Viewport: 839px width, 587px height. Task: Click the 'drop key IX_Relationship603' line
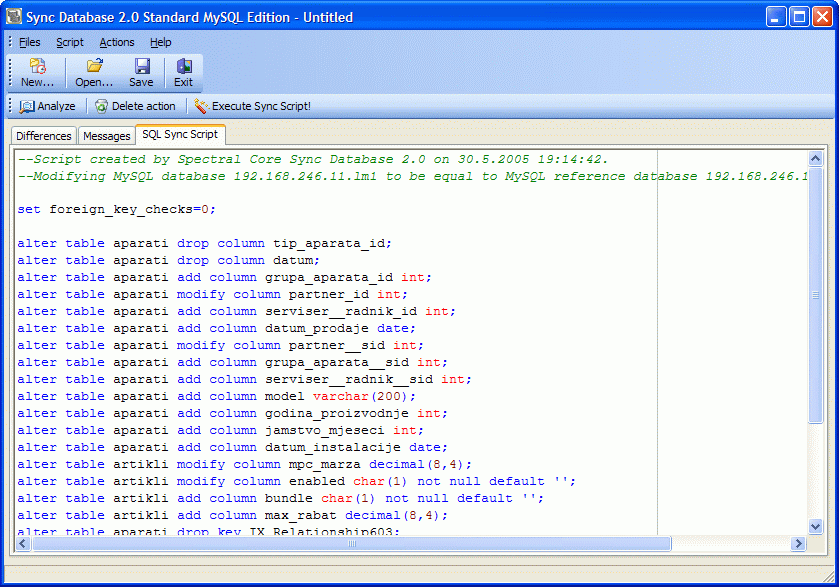point(209,531)
